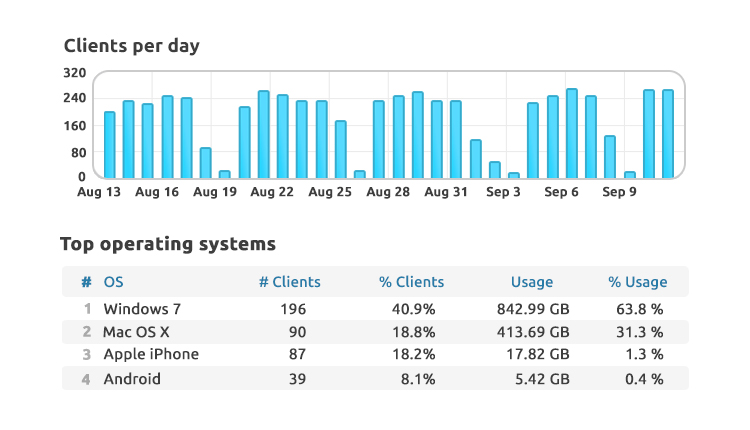Image resolution: width=750 pixels, height=430 pixels.
Task: Click the Clients per day heading
Action: coord(131,46)
